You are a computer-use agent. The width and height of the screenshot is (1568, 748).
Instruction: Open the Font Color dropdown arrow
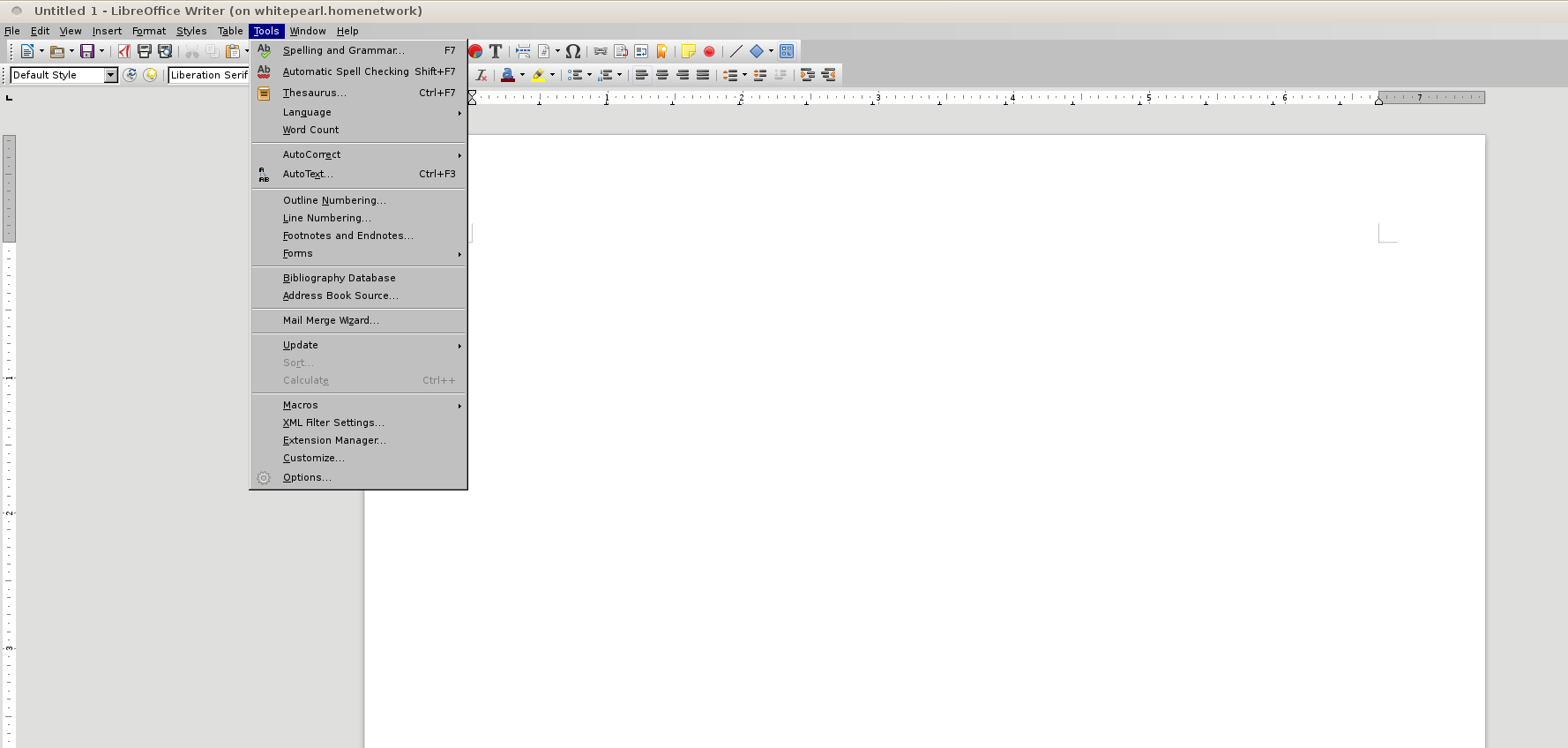(x=522, y=75)
